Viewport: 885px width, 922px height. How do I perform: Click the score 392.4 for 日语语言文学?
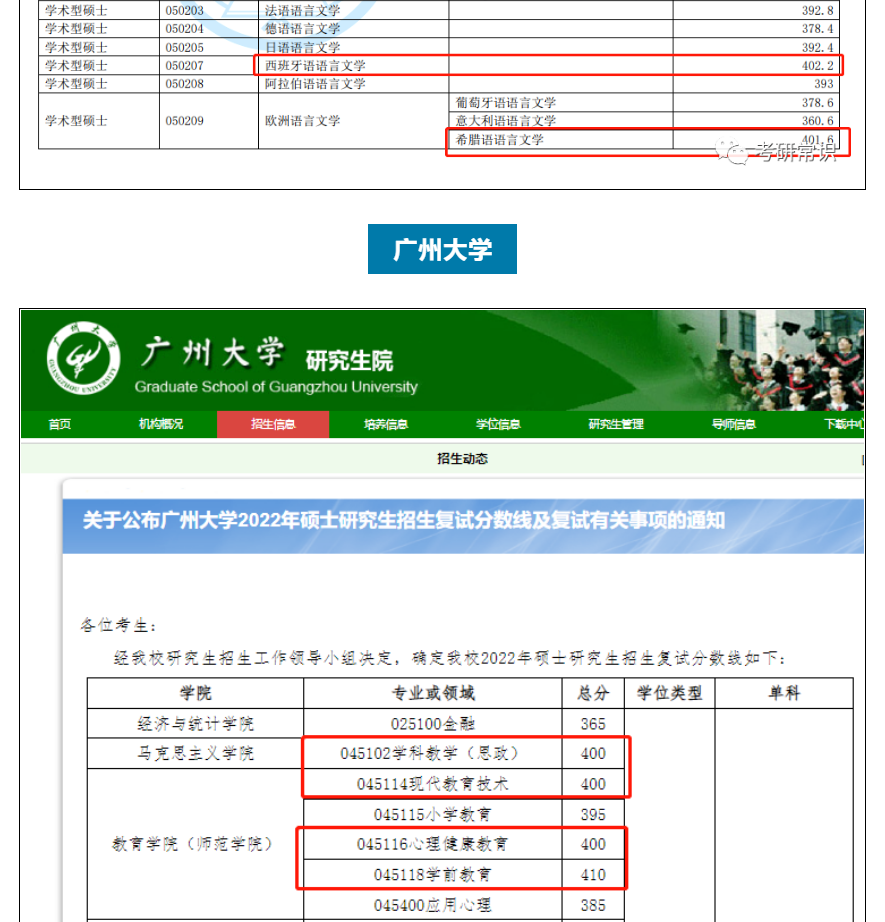[x=818, y=48]
